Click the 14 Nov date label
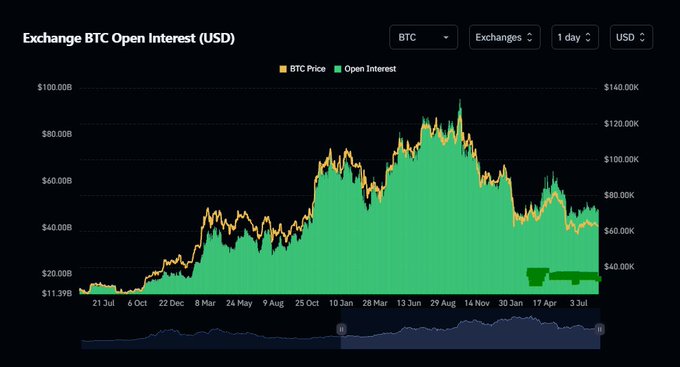The image size is (680, 367). click(477, 303)
